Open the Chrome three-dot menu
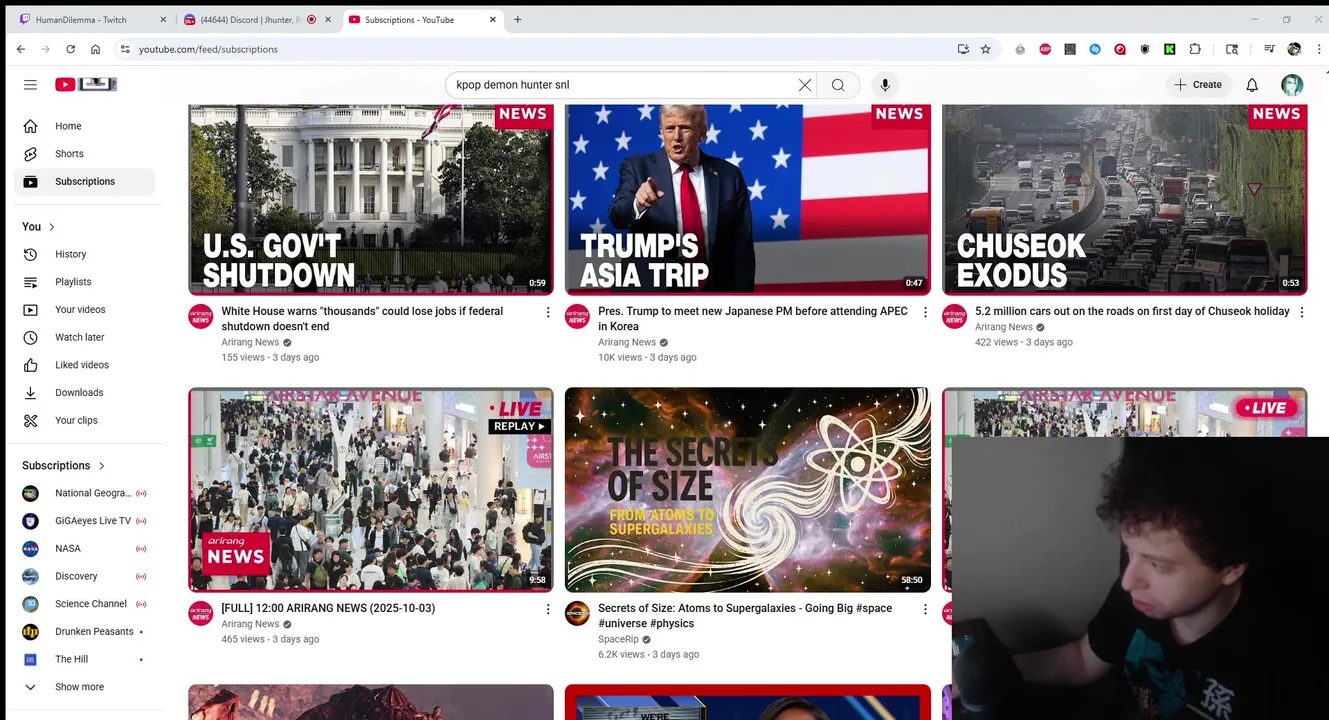Image resolution: width=1329 pixels, height=720 pixels. tap(1319, 49)
